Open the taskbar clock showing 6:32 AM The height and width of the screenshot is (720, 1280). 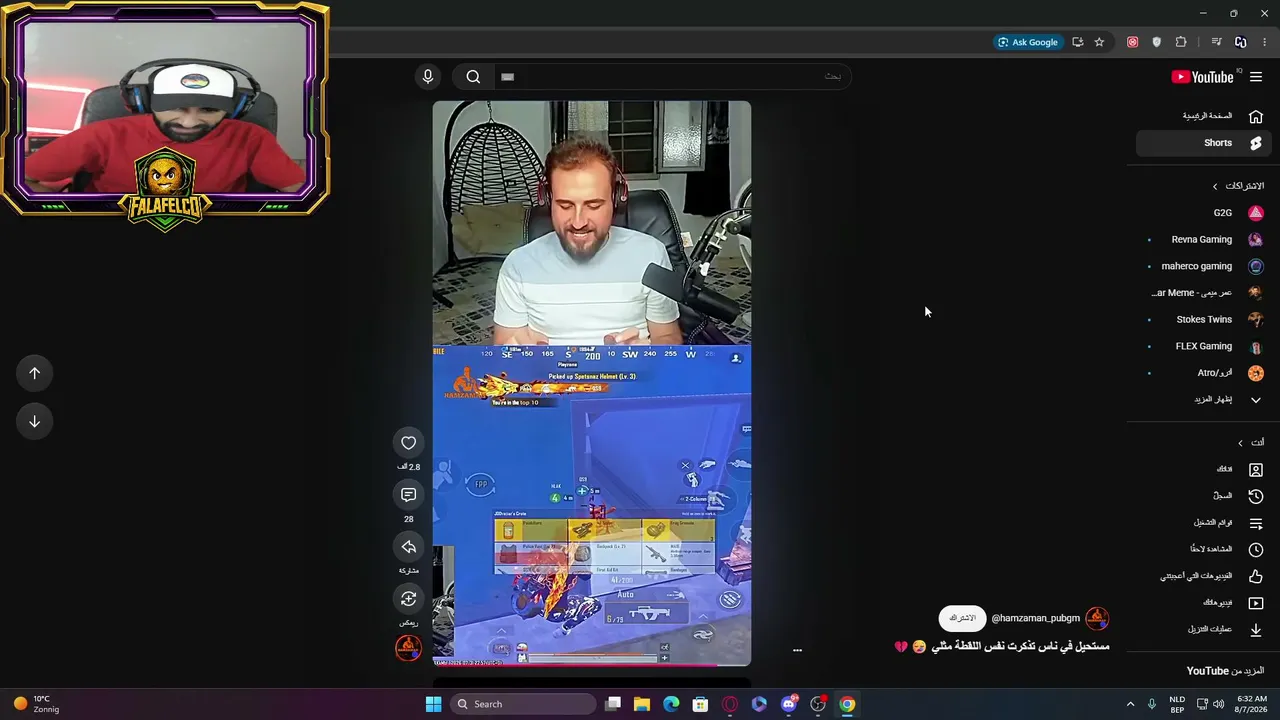pyautogui.click(x=1251, y=704)
